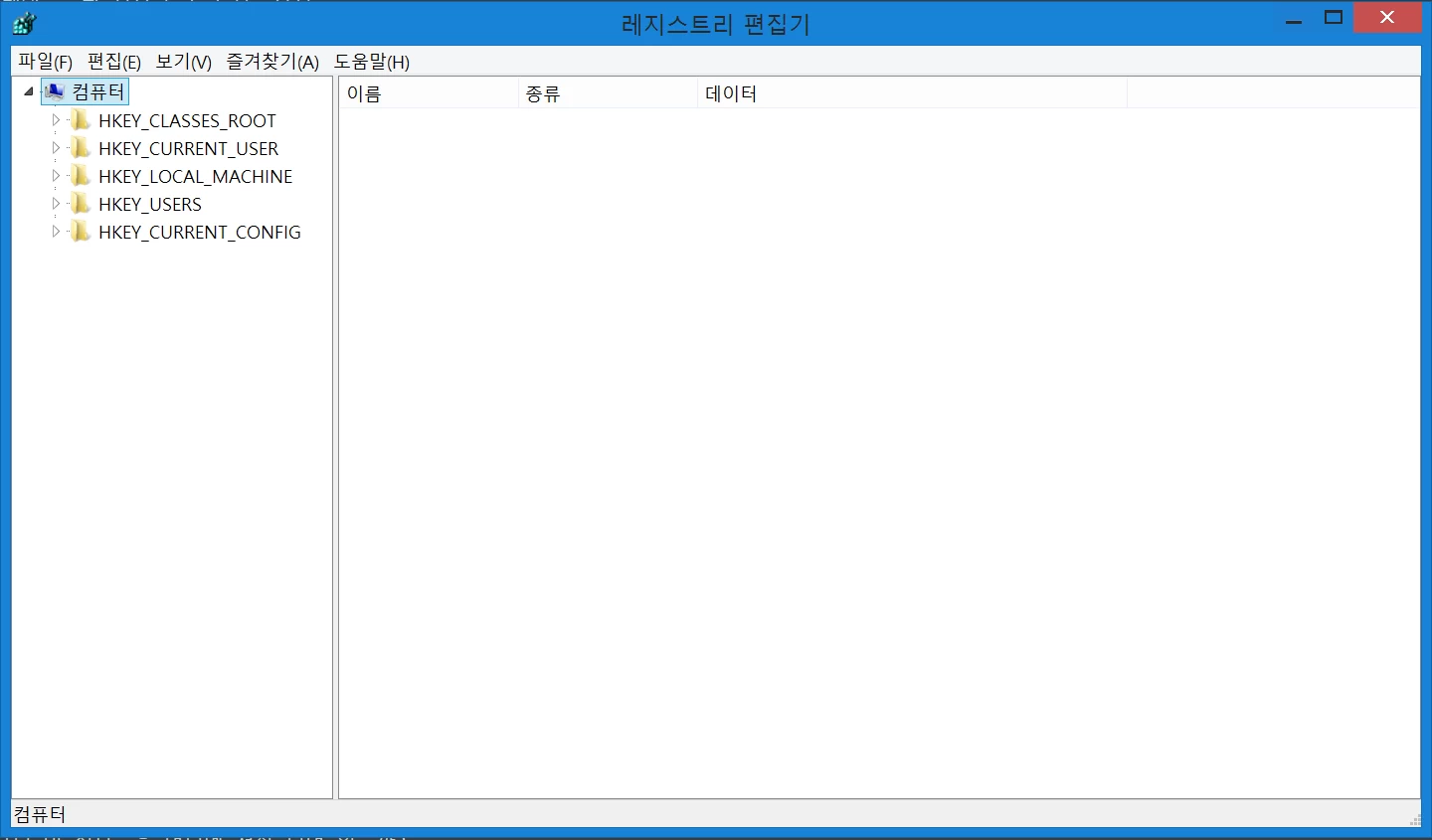Viewport: 1432px width, 840px height.
Task: Open the 파일(F) menu
Action: [45, 62]
